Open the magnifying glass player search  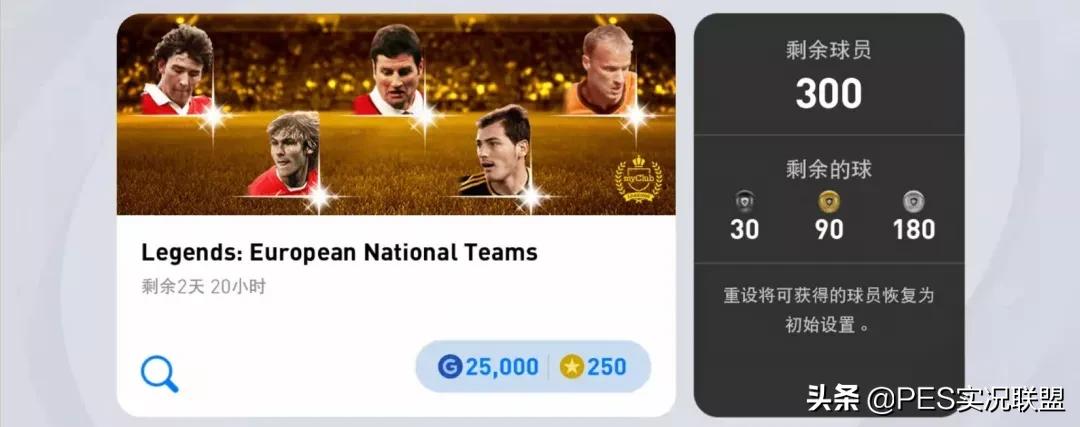pyautogui.click(x=160, y=374)
